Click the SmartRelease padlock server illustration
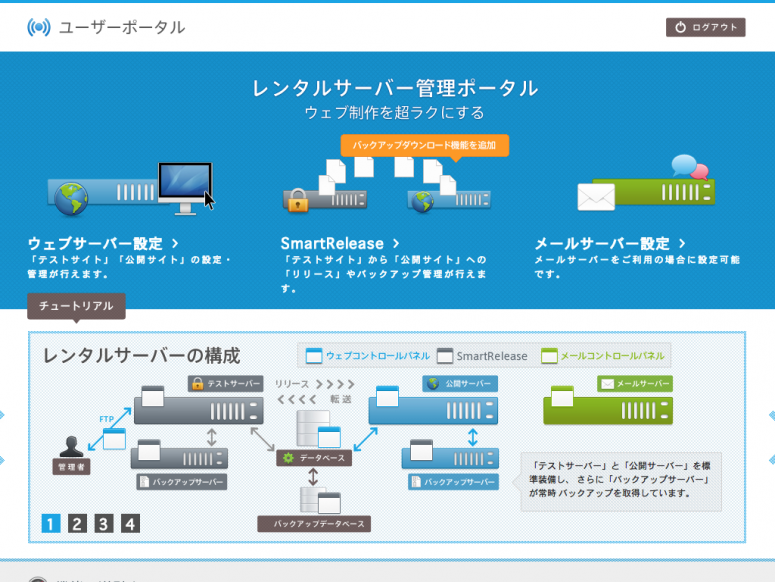This screenshot has height=582, width=775. [325, 195]
